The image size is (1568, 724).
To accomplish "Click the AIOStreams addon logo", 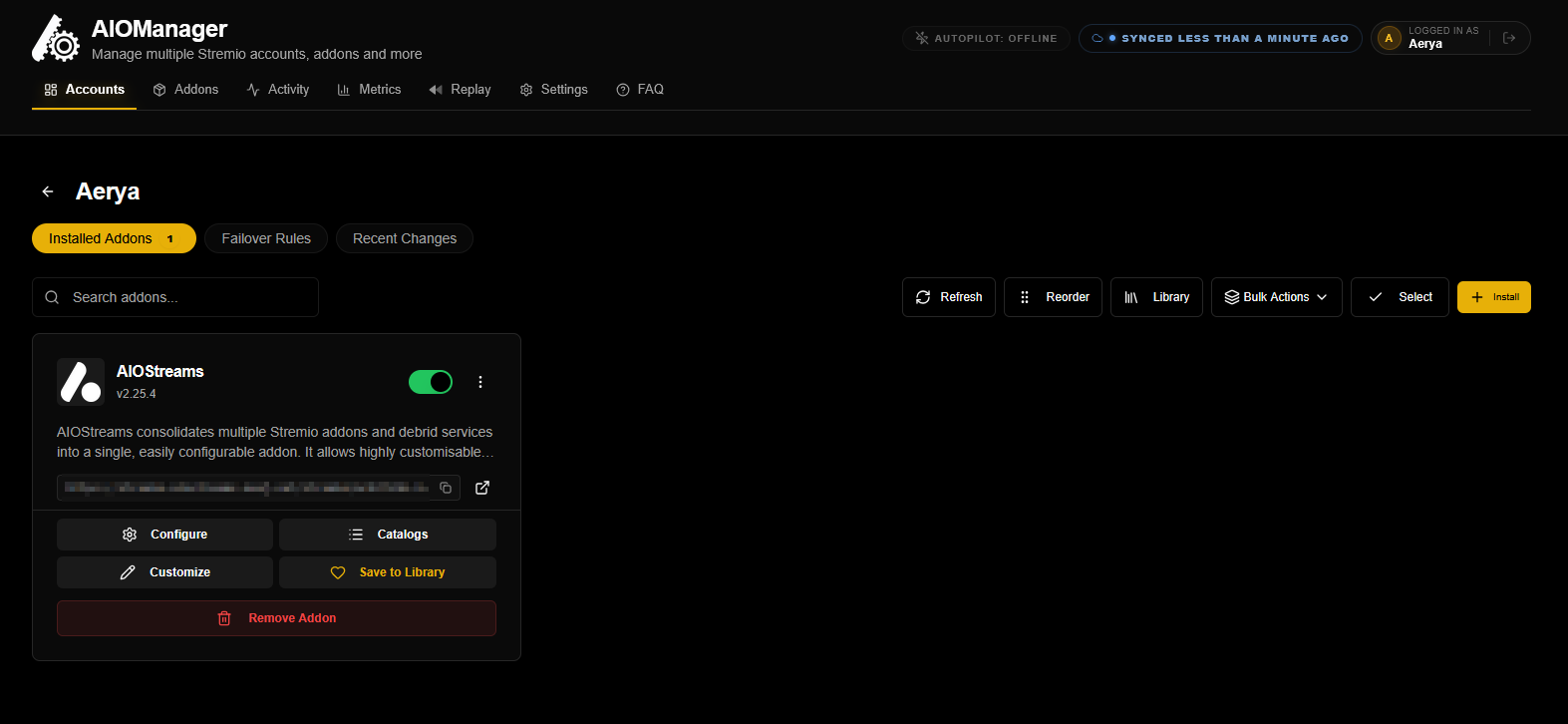I will (x=81, y=382).
